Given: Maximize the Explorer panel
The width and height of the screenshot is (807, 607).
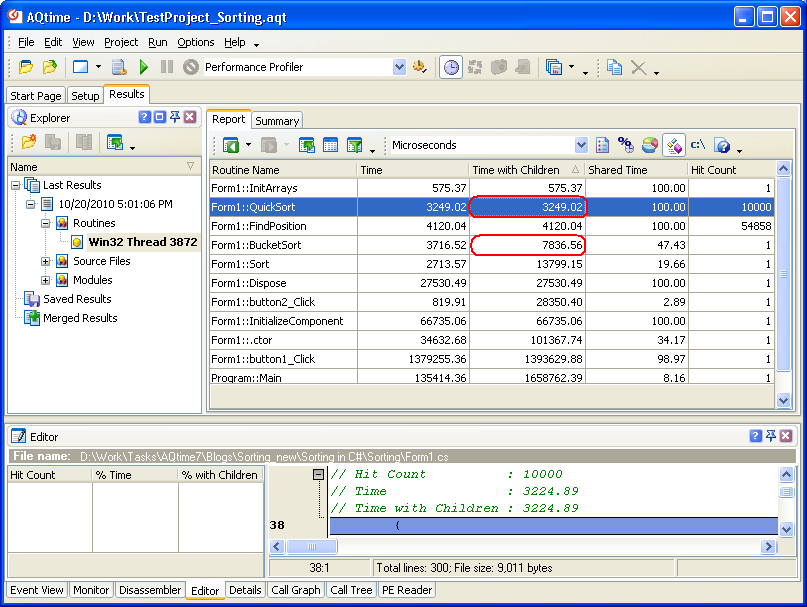Looking at the screenshot, I should point(160,117).
